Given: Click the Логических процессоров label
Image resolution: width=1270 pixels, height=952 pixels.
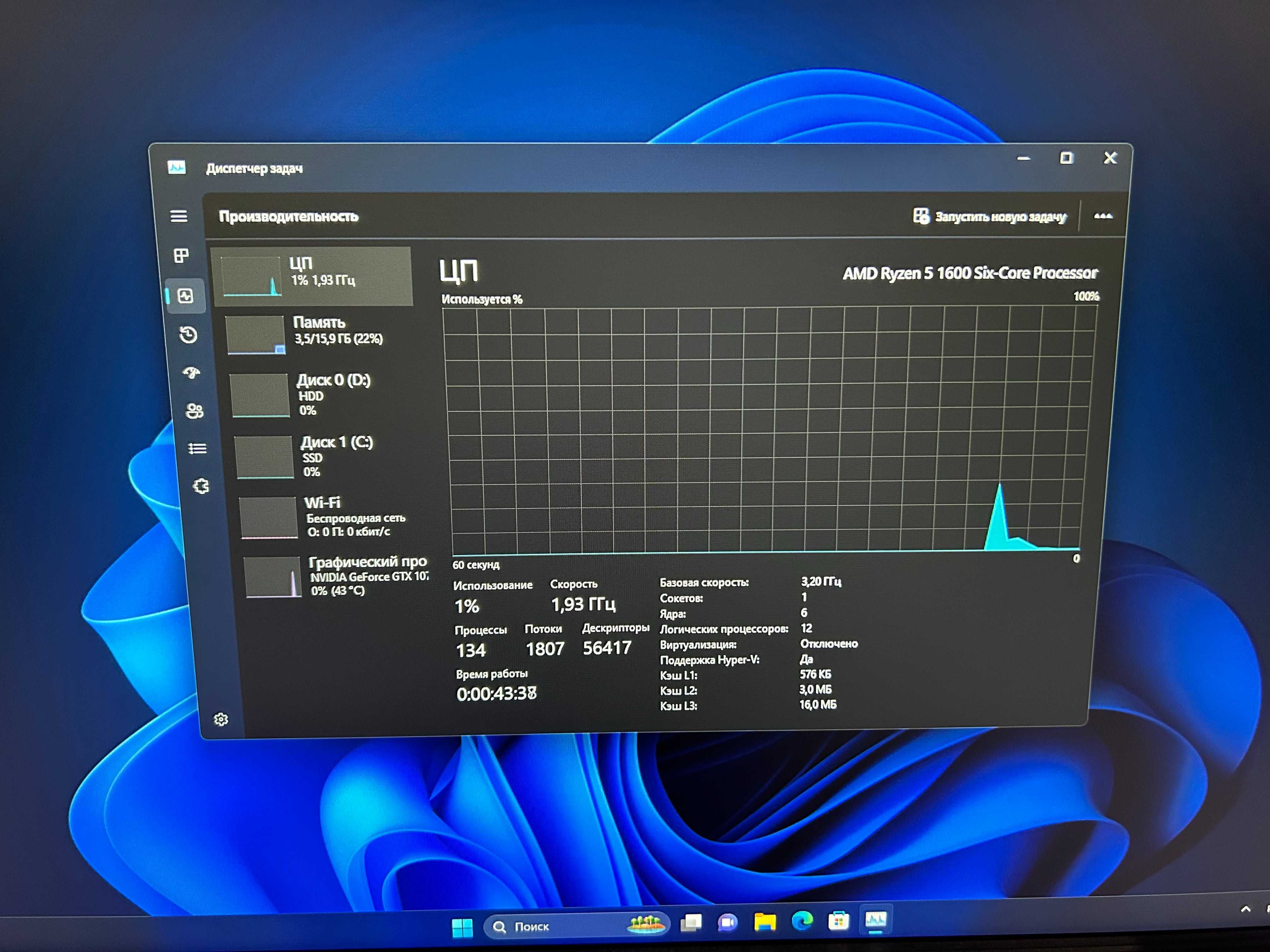Looking at the screenshot, I should click(x=724, y=629).
